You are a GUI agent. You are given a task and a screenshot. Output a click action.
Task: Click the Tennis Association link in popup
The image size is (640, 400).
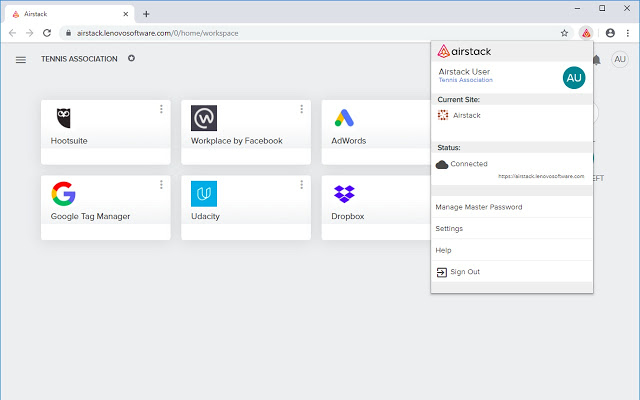[x=465, y=80]
